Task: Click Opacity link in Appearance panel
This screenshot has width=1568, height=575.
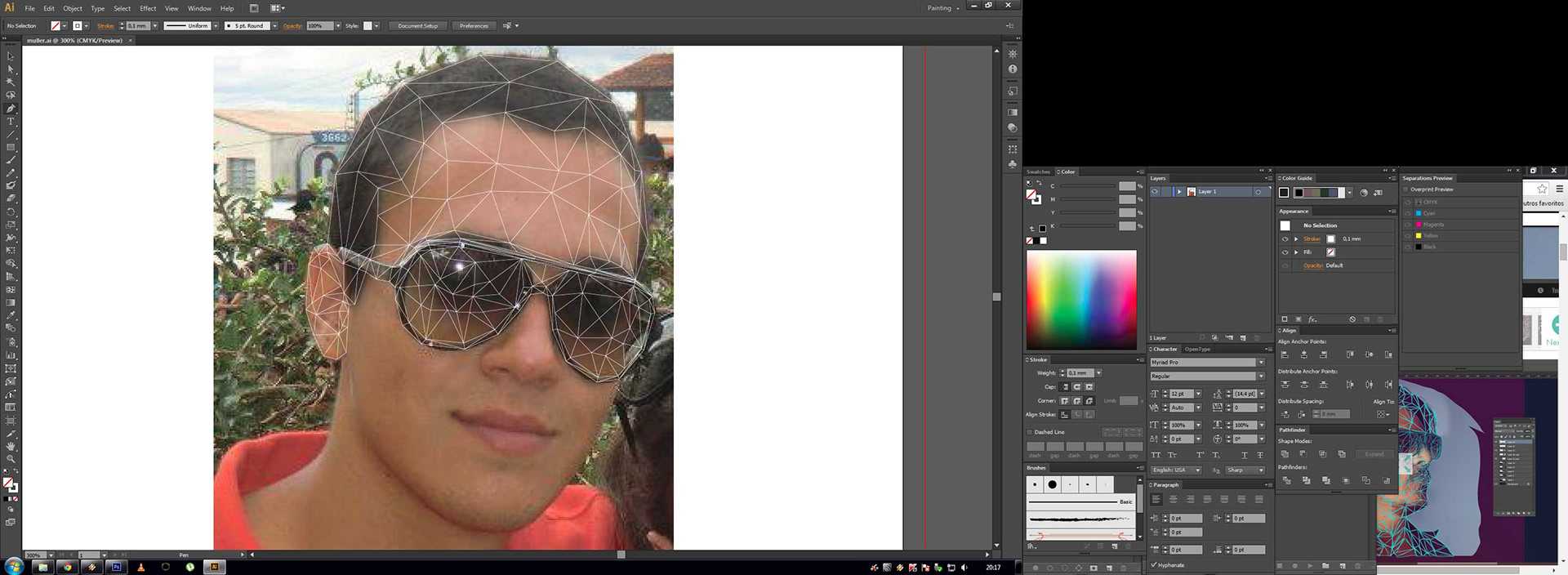Action: pyautogui.click(x=1312, y=265)
